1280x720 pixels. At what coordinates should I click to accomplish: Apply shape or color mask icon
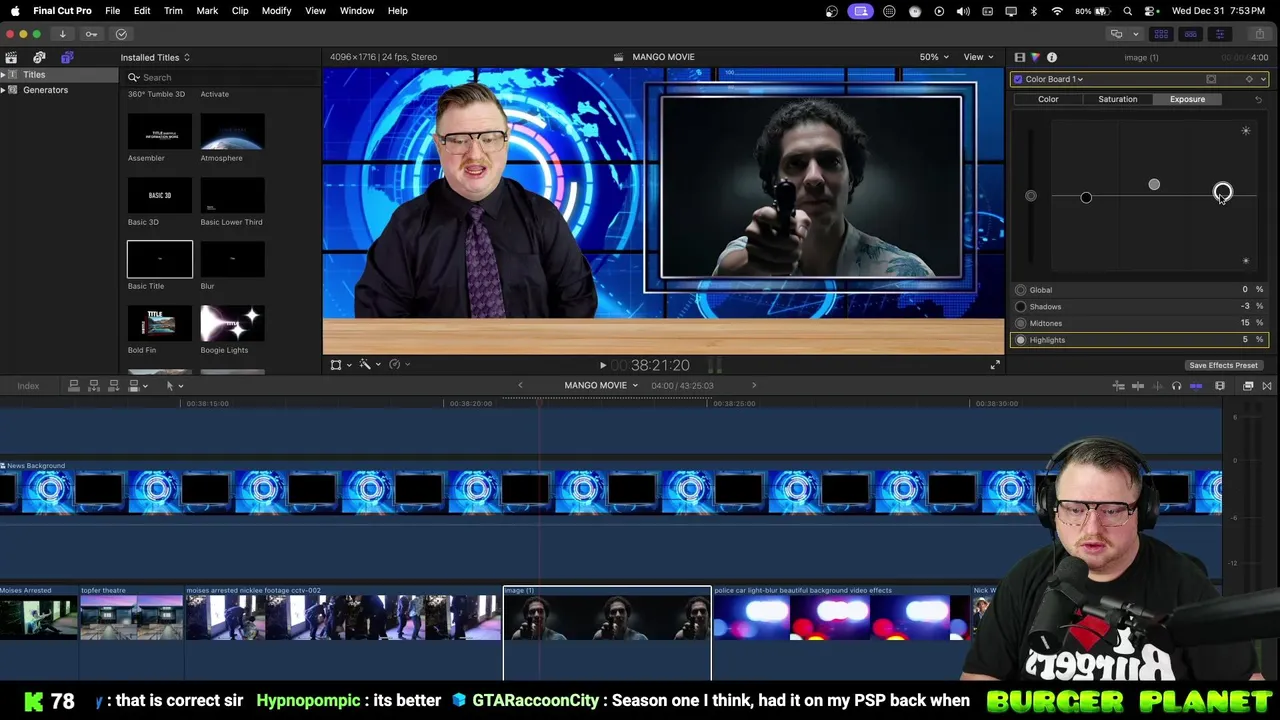click(x=1211, y=79)
